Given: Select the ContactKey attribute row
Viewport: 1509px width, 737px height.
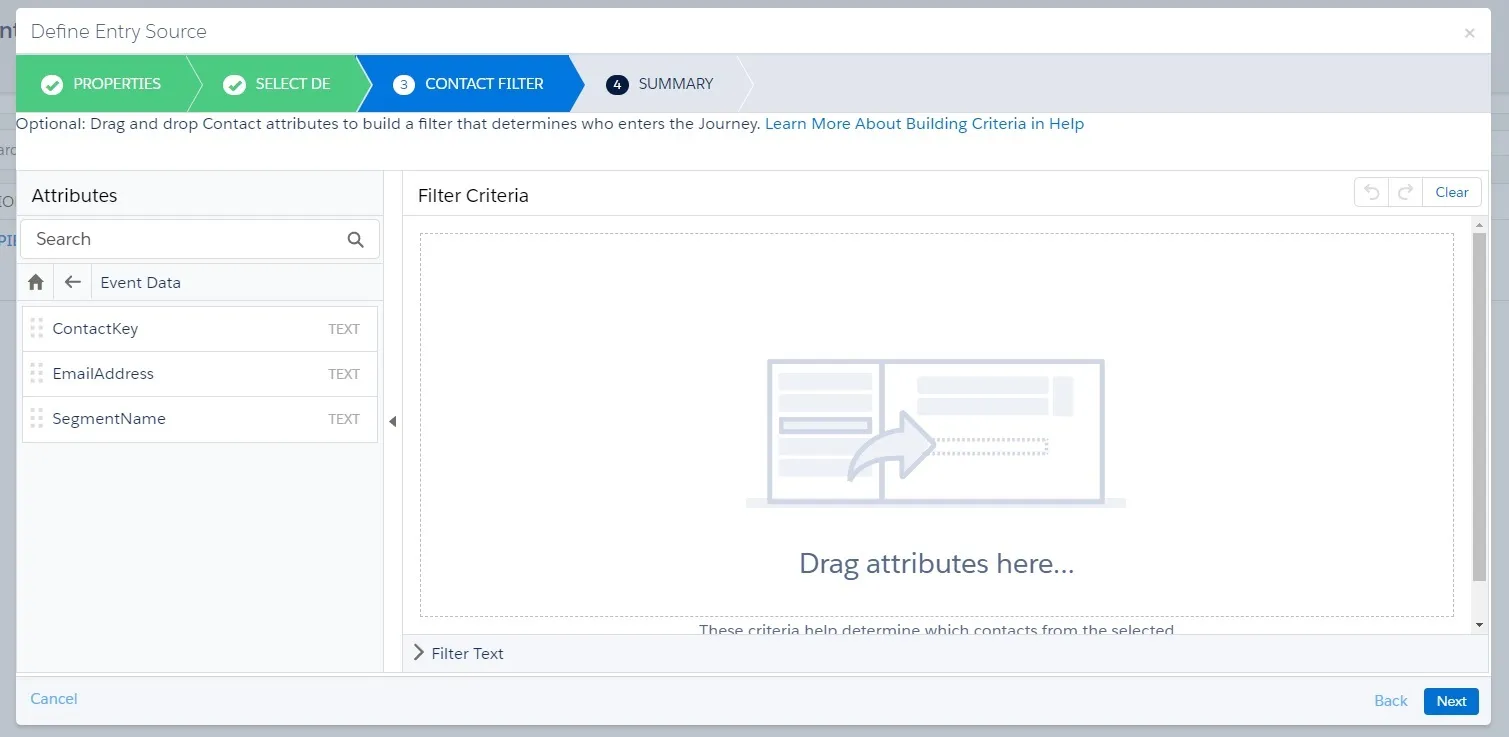Looking at the screenshot, I should pos(150,328).
